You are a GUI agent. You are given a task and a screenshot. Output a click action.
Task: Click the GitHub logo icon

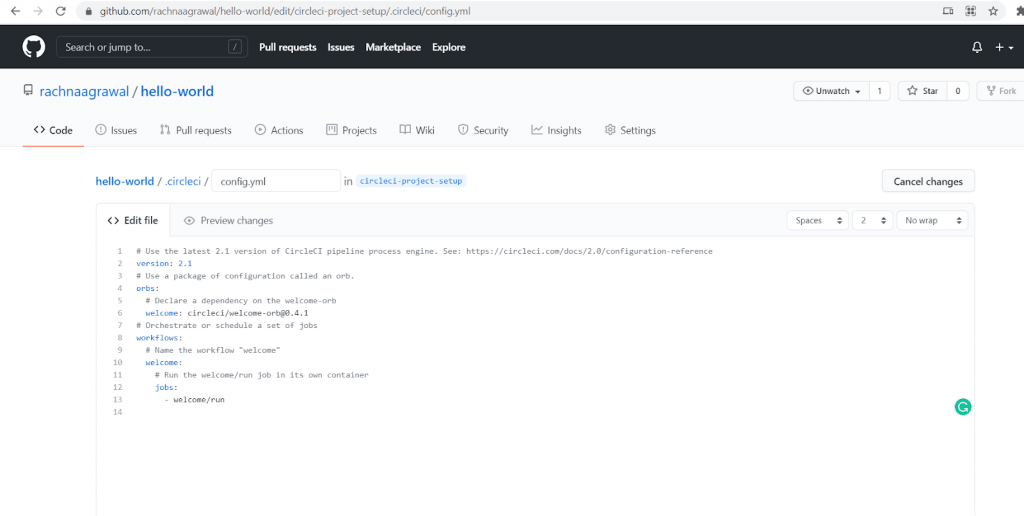click(35, 47)
